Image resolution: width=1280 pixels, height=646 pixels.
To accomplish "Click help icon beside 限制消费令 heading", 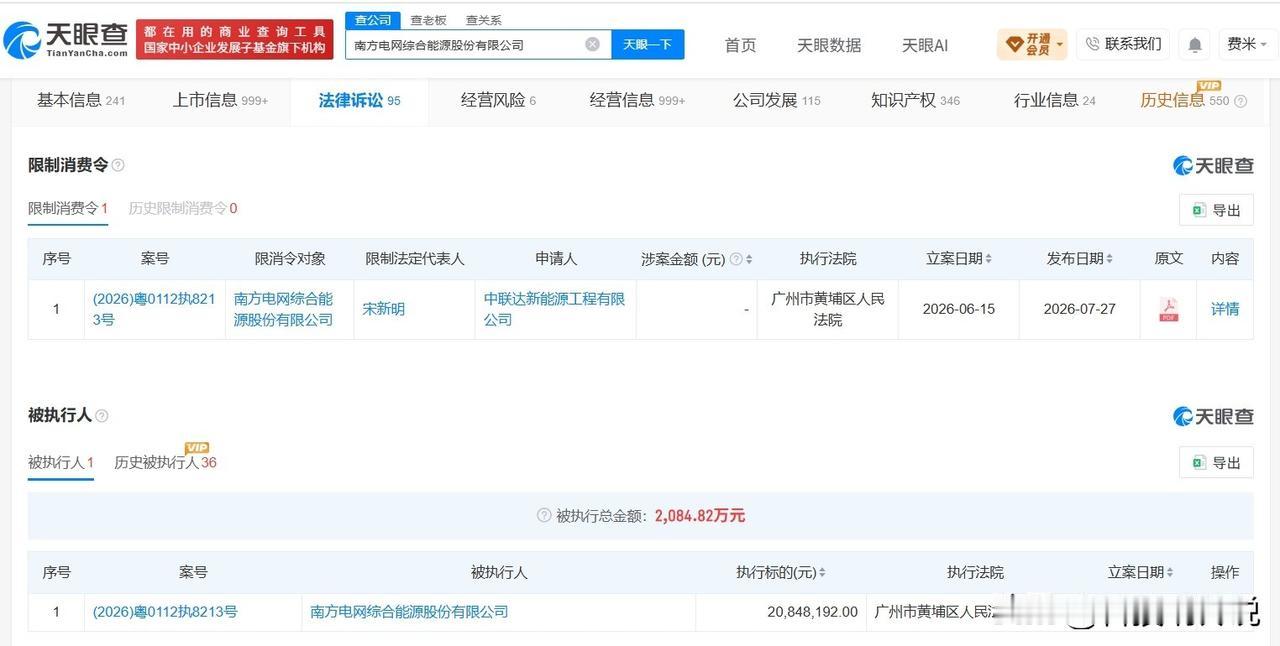I will click(118, 165).
